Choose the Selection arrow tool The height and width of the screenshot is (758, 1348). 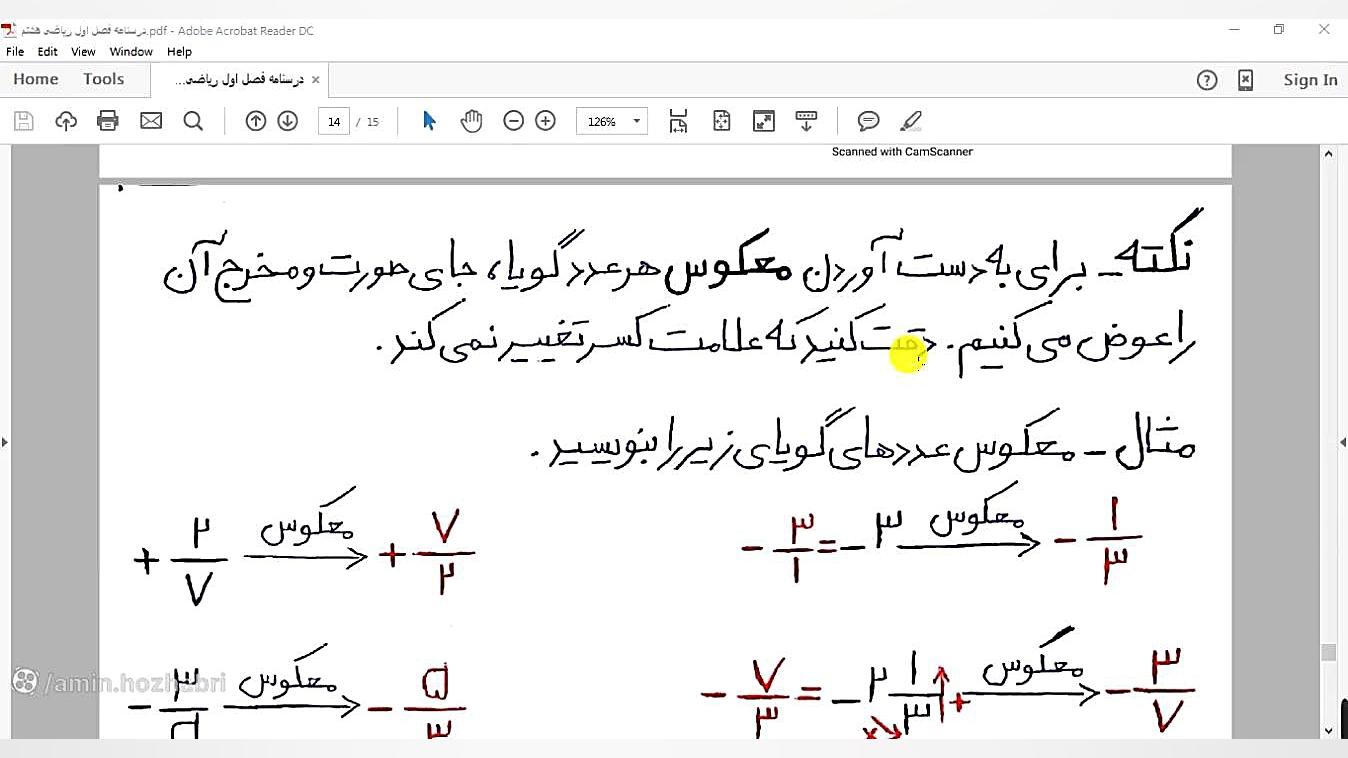[430, 121]
